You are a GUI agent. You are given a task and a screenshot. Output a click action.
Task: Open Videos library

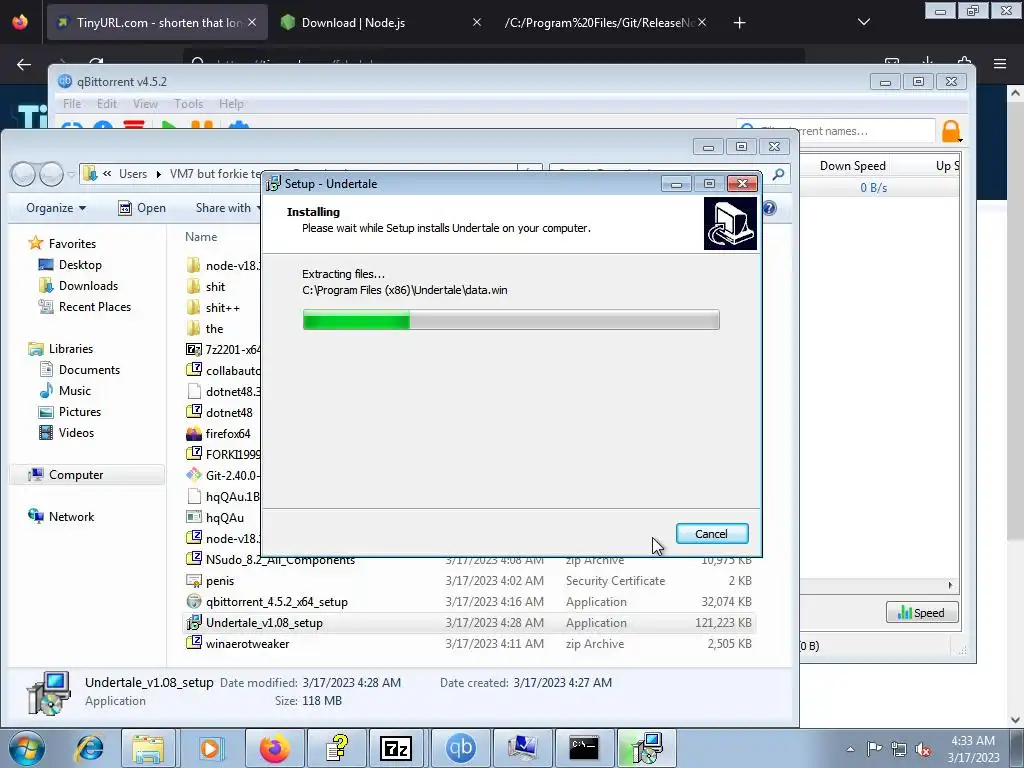tap(76, 432)
